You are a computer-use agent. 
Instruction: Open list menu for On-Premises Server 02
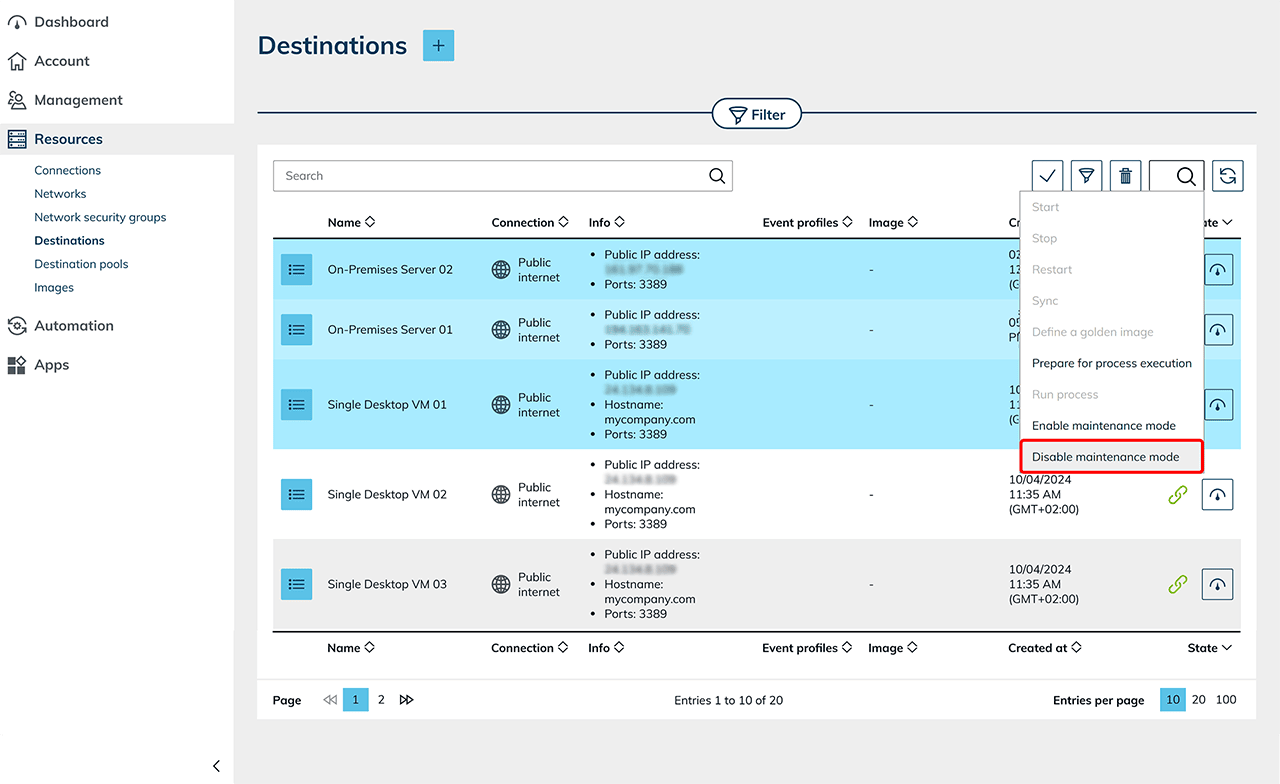(x=296, y=270)
